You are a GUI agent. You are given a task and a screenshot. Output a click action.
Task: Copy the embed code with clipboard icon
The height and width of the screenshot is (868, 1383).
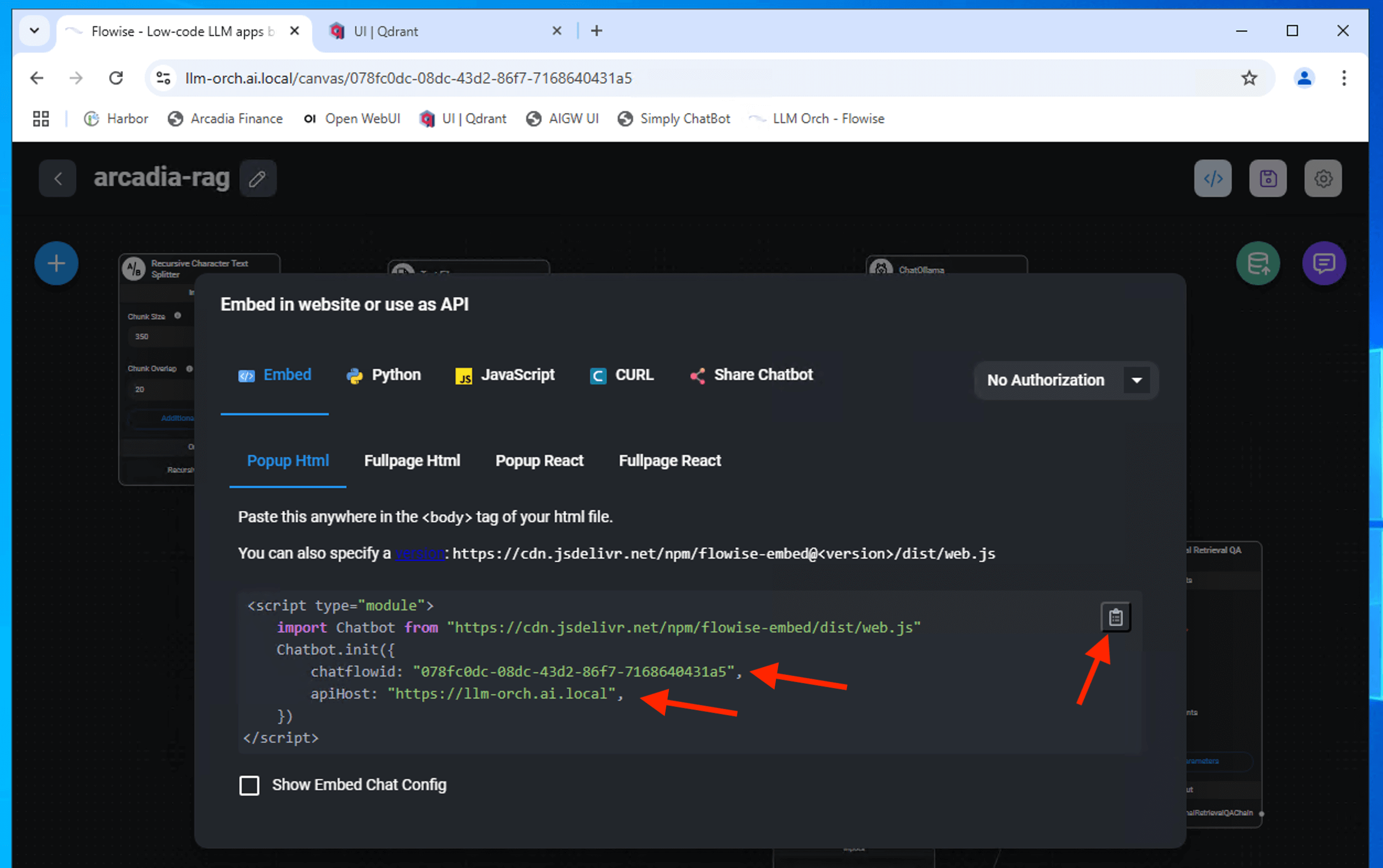coord(1115,617)
